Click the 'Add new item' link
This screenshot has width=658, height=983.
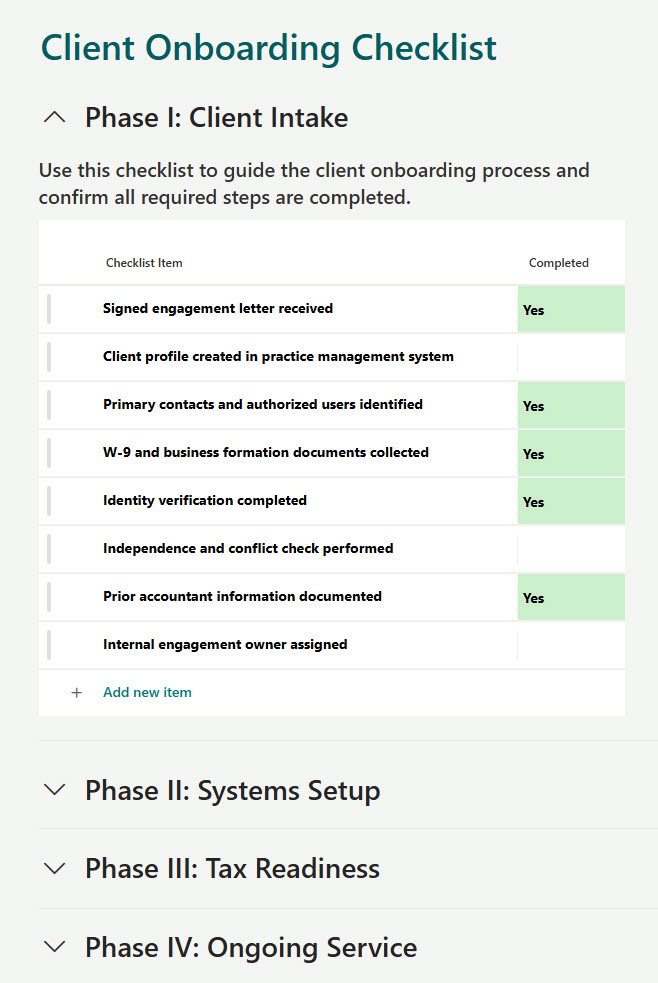[x=147, y=692]
